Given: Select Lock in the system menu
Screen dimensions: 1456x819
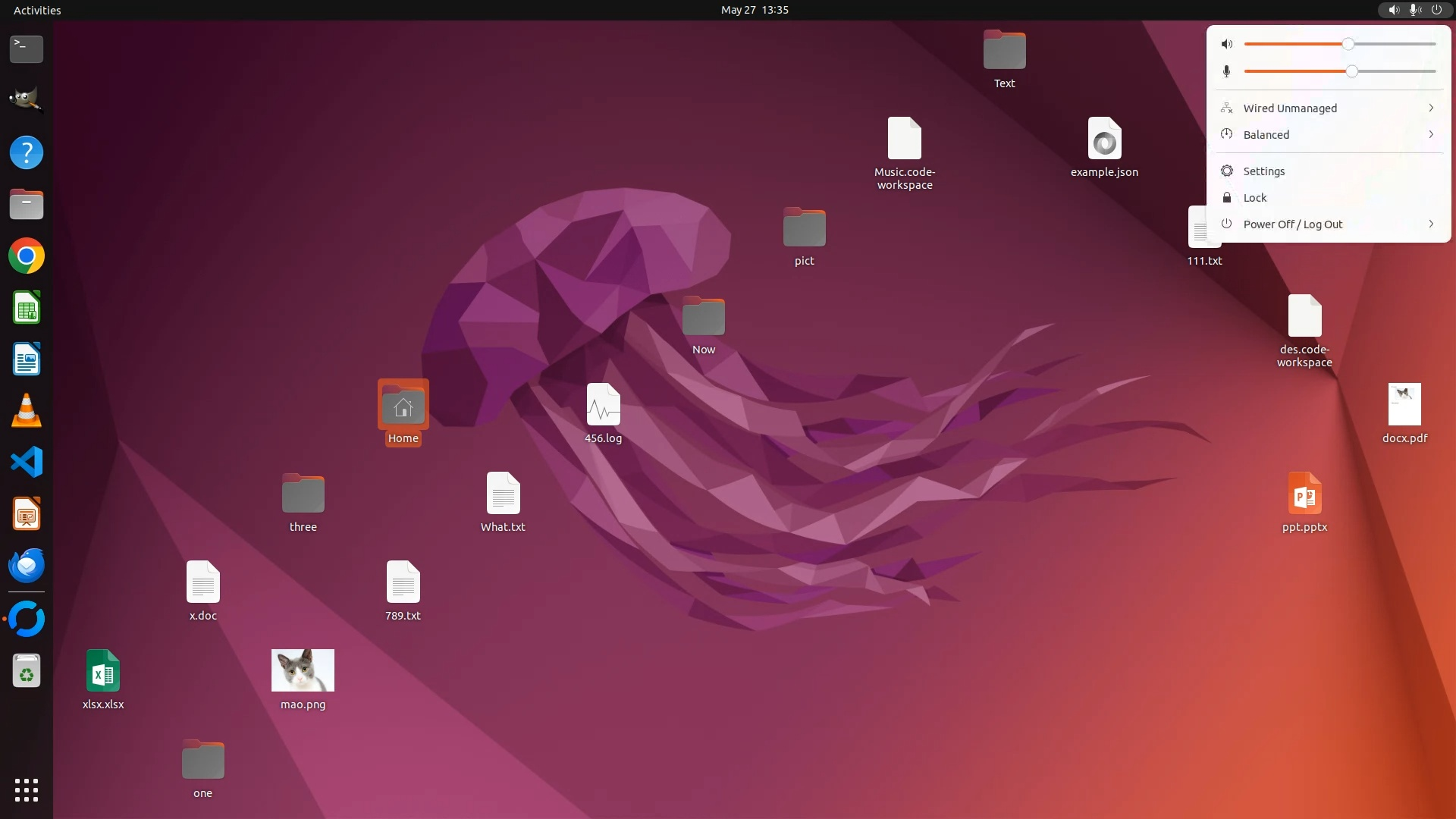Looking at the screenshot, I should (1255, 198).
